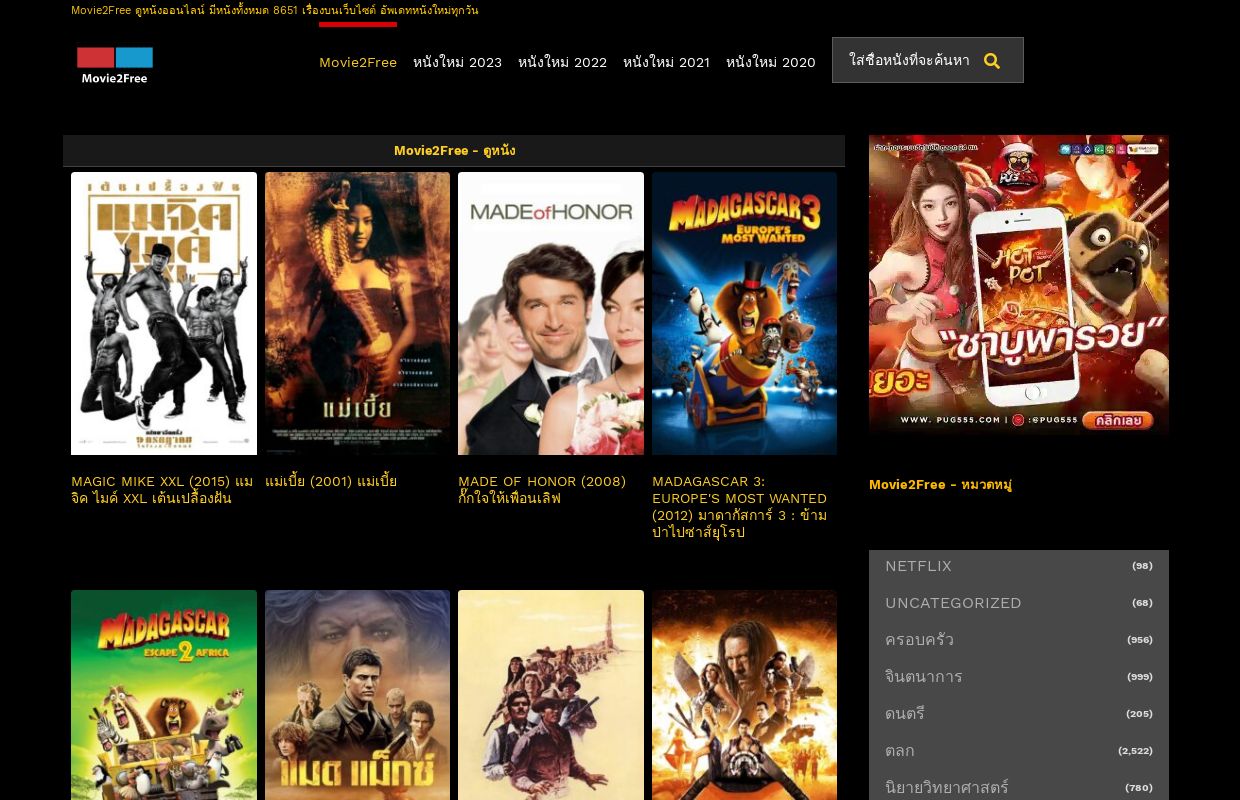Open the action poster with man and guns
Viewport: 1240px width, 800px height.
[x=745, y=695]
